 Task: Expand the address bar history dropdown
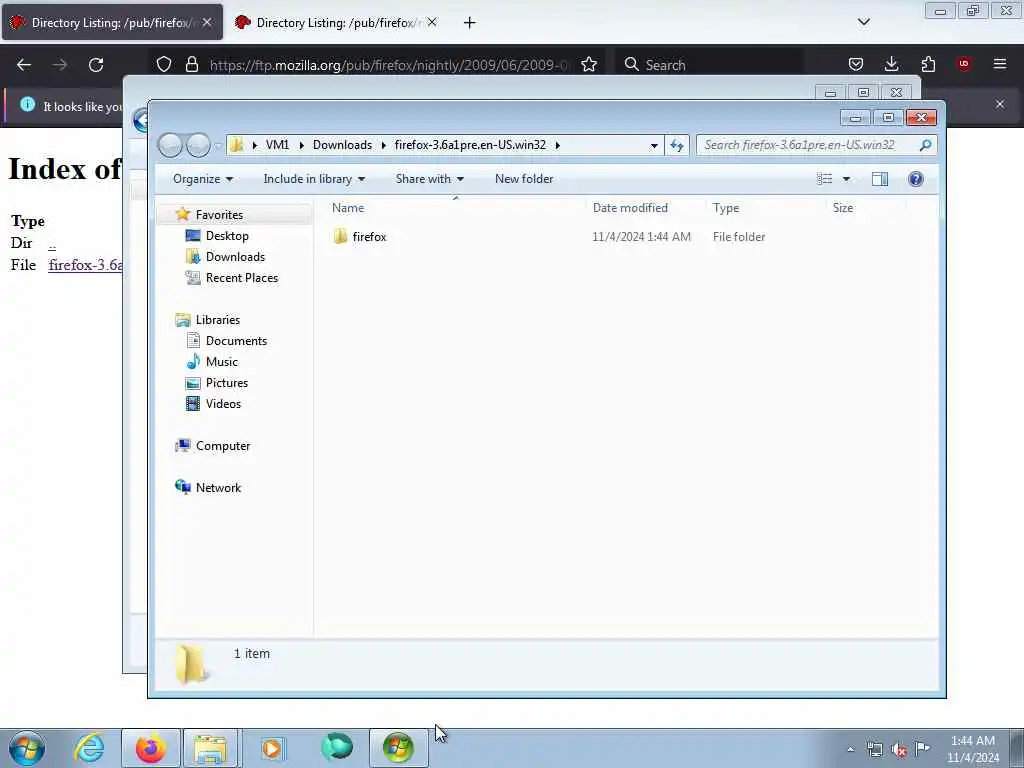pyautogui.click(x=654, y=145)
